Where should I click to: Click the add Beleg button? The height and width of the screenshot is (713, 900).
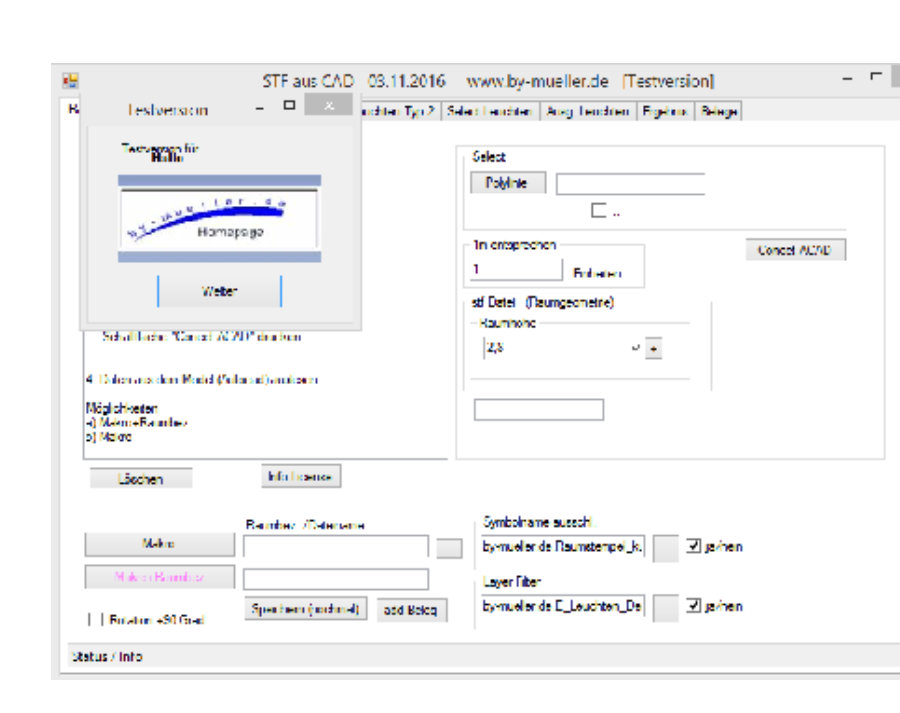click(x=411, y=610)
